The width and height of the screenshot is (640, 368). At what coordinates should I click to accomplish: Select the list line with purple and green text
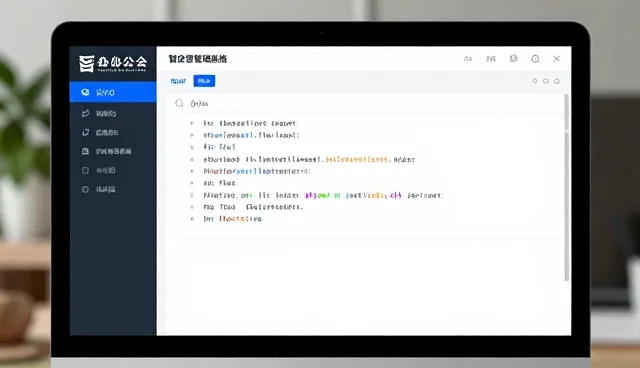323,195
